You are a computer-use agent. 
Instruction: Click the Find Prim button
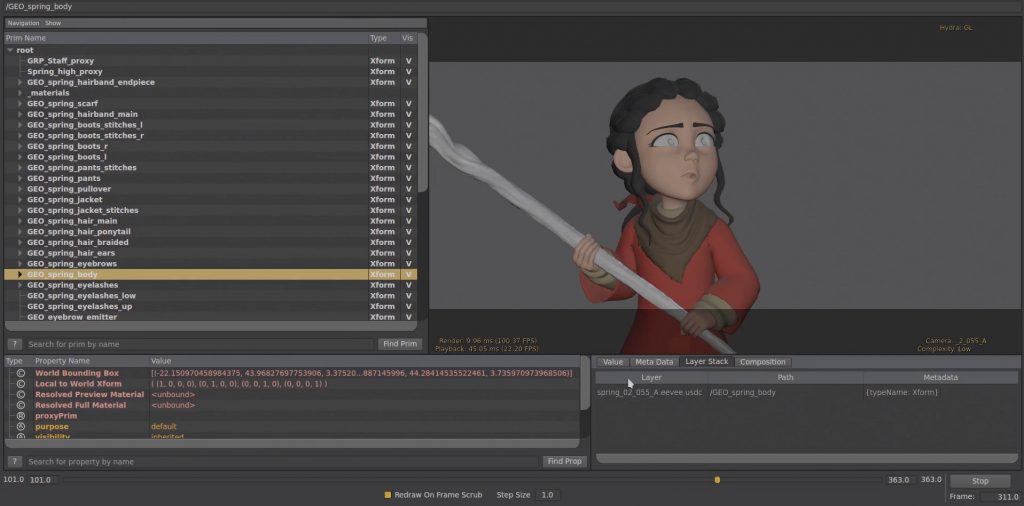pos(400,344)
